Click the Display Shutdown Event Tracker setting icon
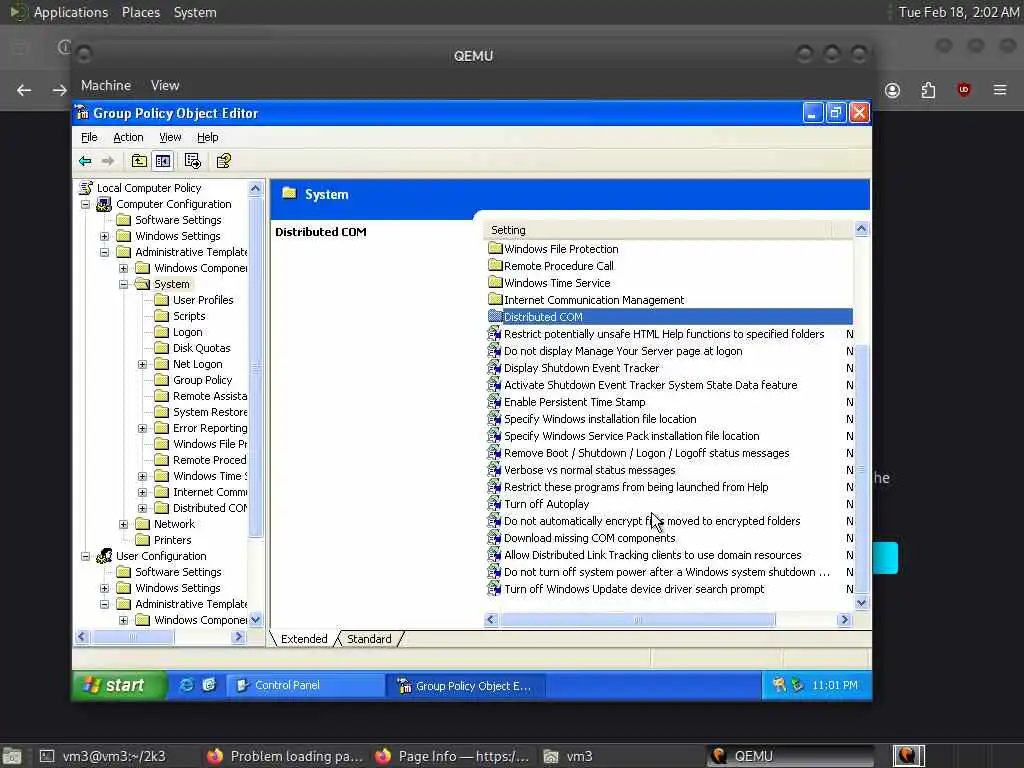 pos(494,368)
